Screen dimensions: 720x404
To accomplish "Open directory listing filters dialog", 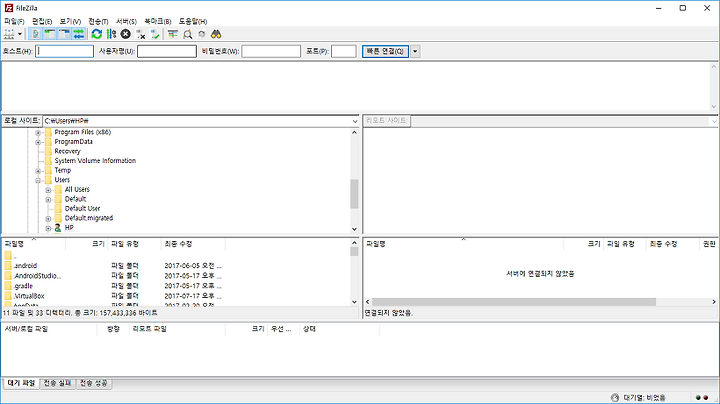I will 173,34.
